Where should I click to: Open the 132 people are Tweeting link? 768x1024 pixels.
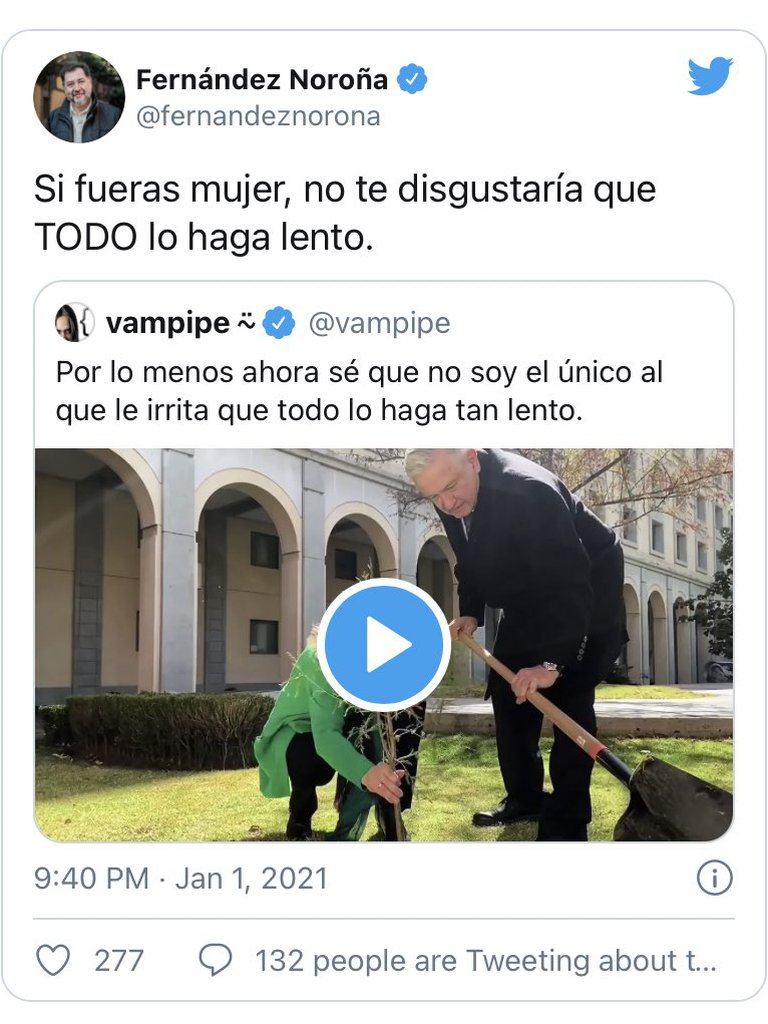point(485,961)
